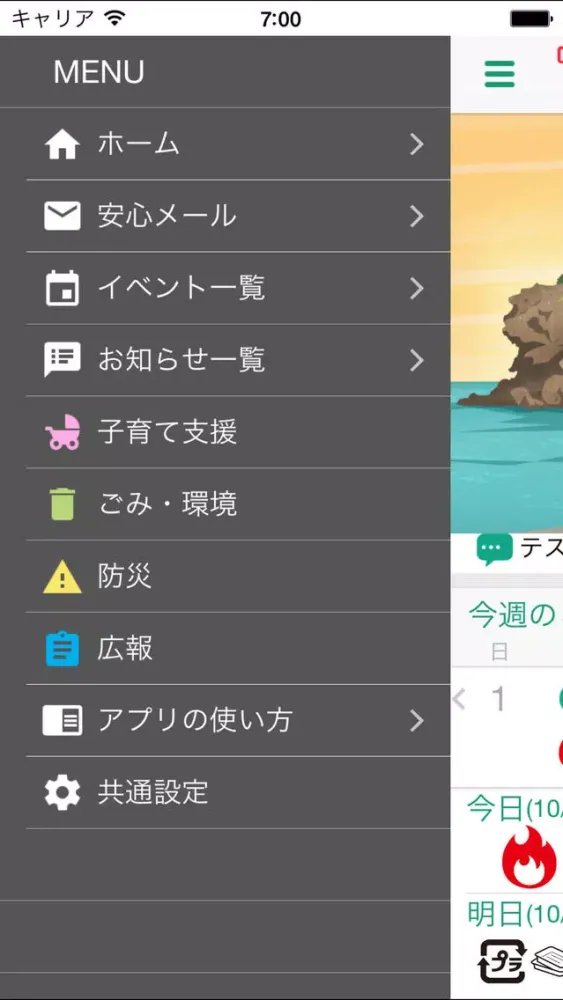Close menu with green hamburger icon
Viewport: 563px width, 1000px height.
click(499, 75)
